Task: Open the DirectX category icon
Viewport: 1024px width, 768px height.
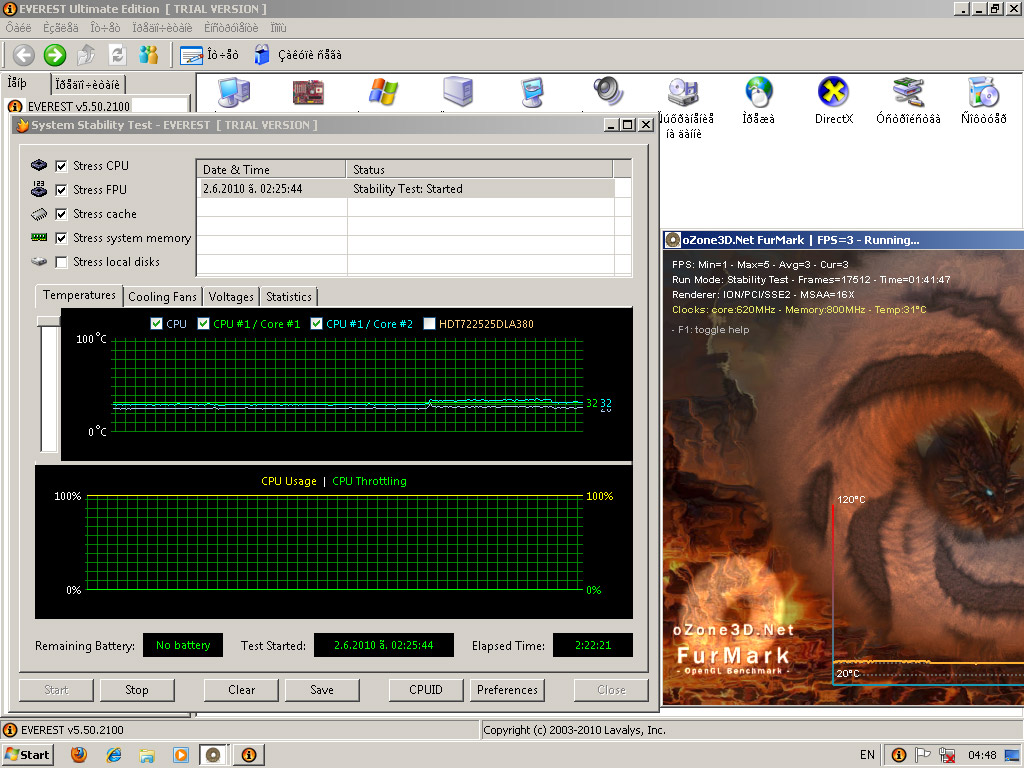Action: [x=833, y=91]
